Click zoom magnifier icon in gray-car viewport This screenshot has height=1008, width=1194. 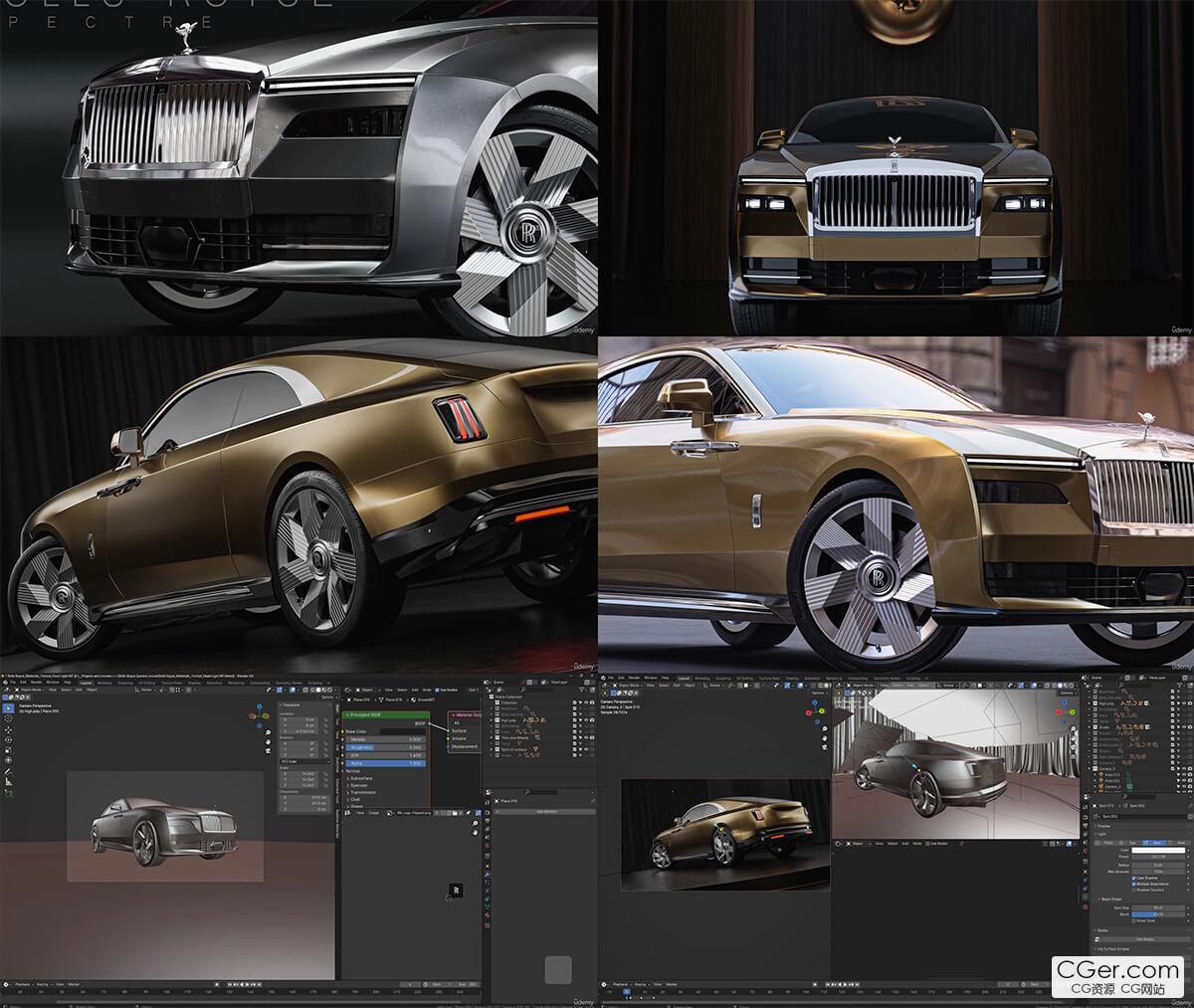(269, 734)
